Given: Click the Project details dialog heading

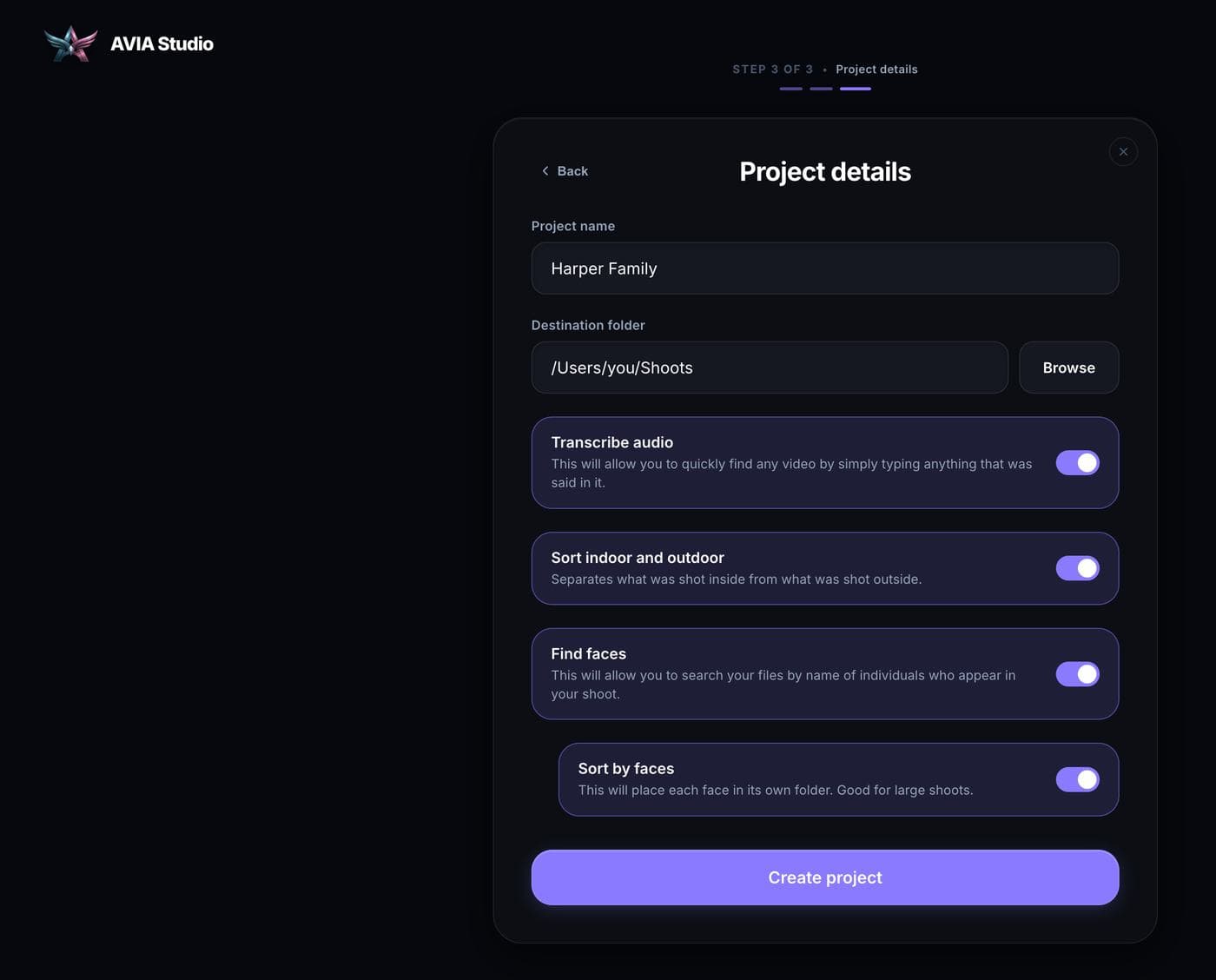Looking at the screenshot, I should [x=825, y=172].
